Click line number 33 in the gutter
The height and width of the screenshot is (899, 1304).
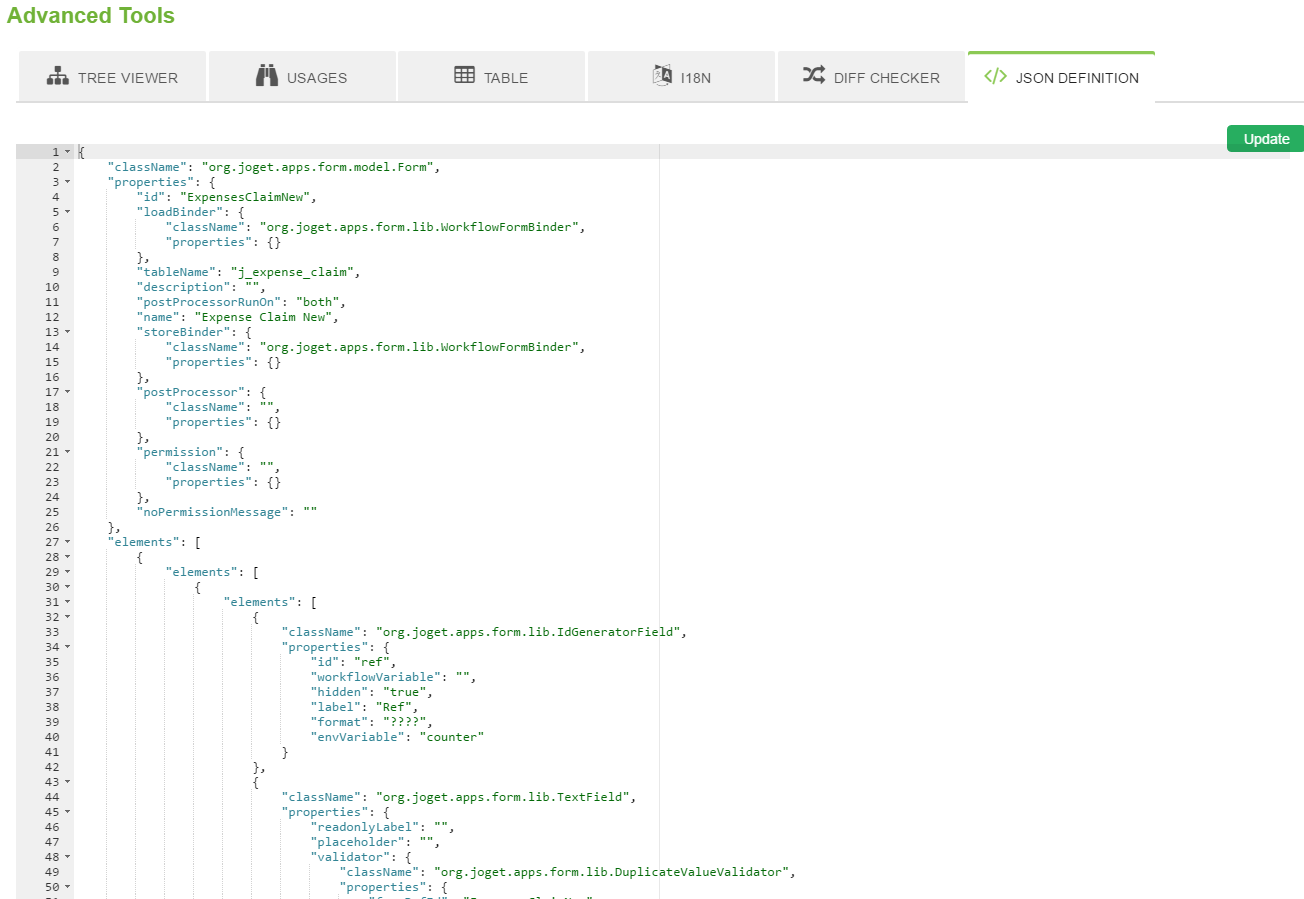coord(52,632)
